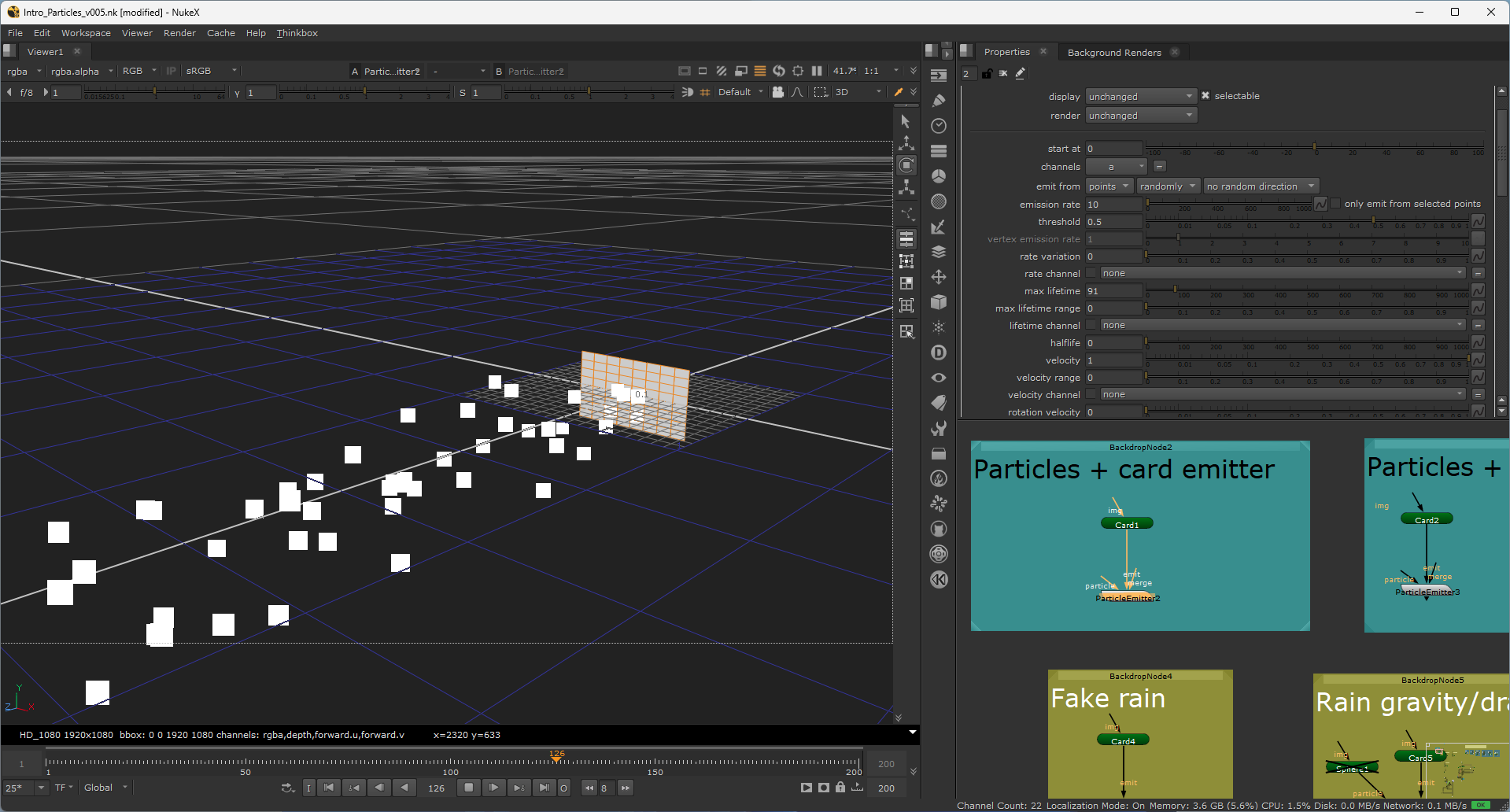Stop playback in the timeline
Image resolution: width=1510 pixels, height=812 pixels.
469,788
